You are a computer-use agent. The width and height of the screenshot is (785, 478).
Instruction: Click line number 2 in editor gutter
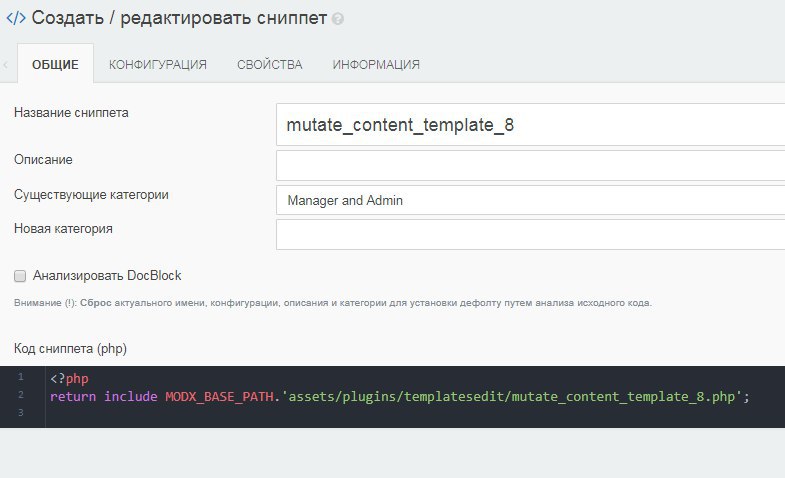pyautogui.click(x=20, y=396)
